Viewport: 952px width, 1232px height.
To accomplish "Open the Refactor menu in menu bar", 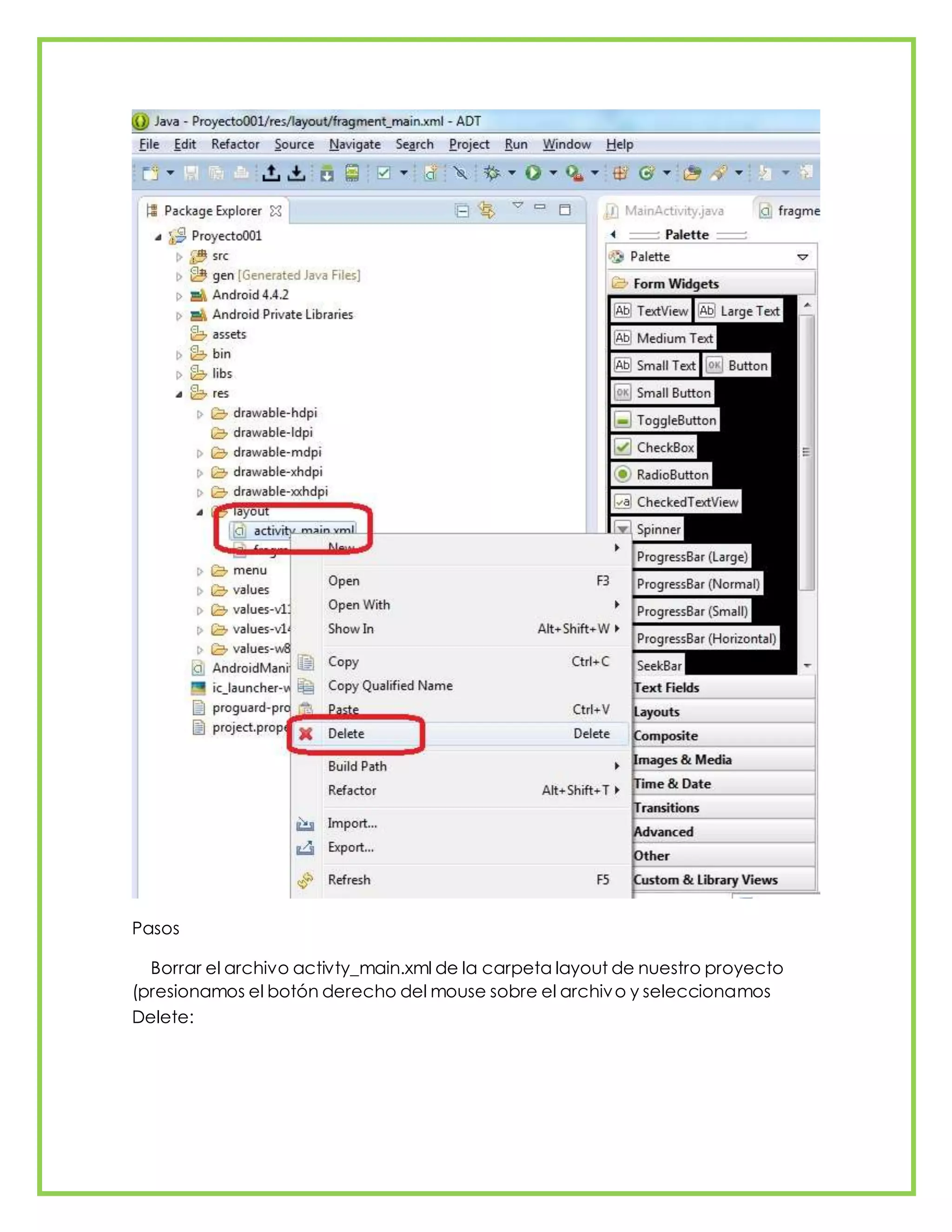I will [235, 145].
